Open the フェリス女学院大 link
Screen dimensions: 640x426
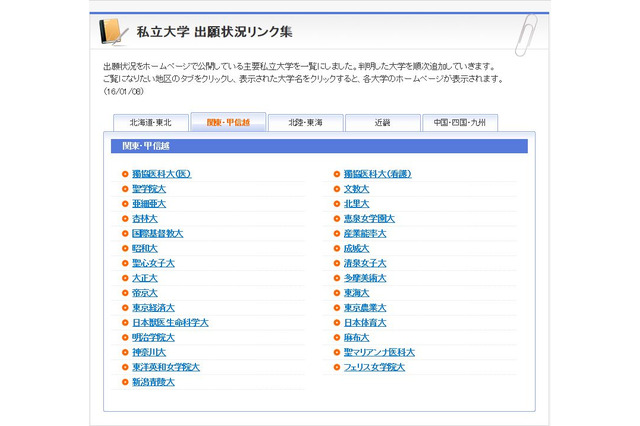click(x=374, y=367)
